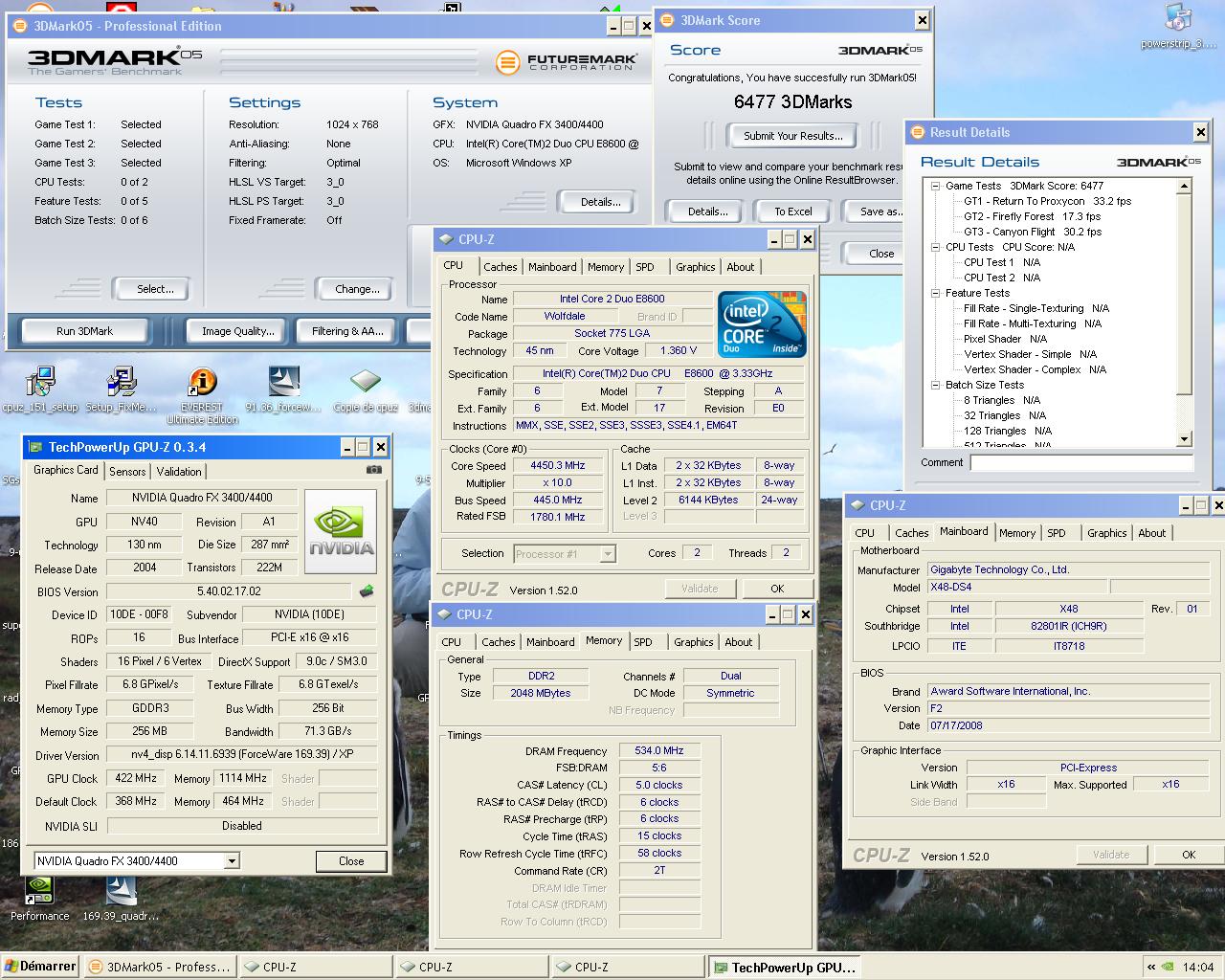Open the Validation tab in GPU-Z

[179, 472]
